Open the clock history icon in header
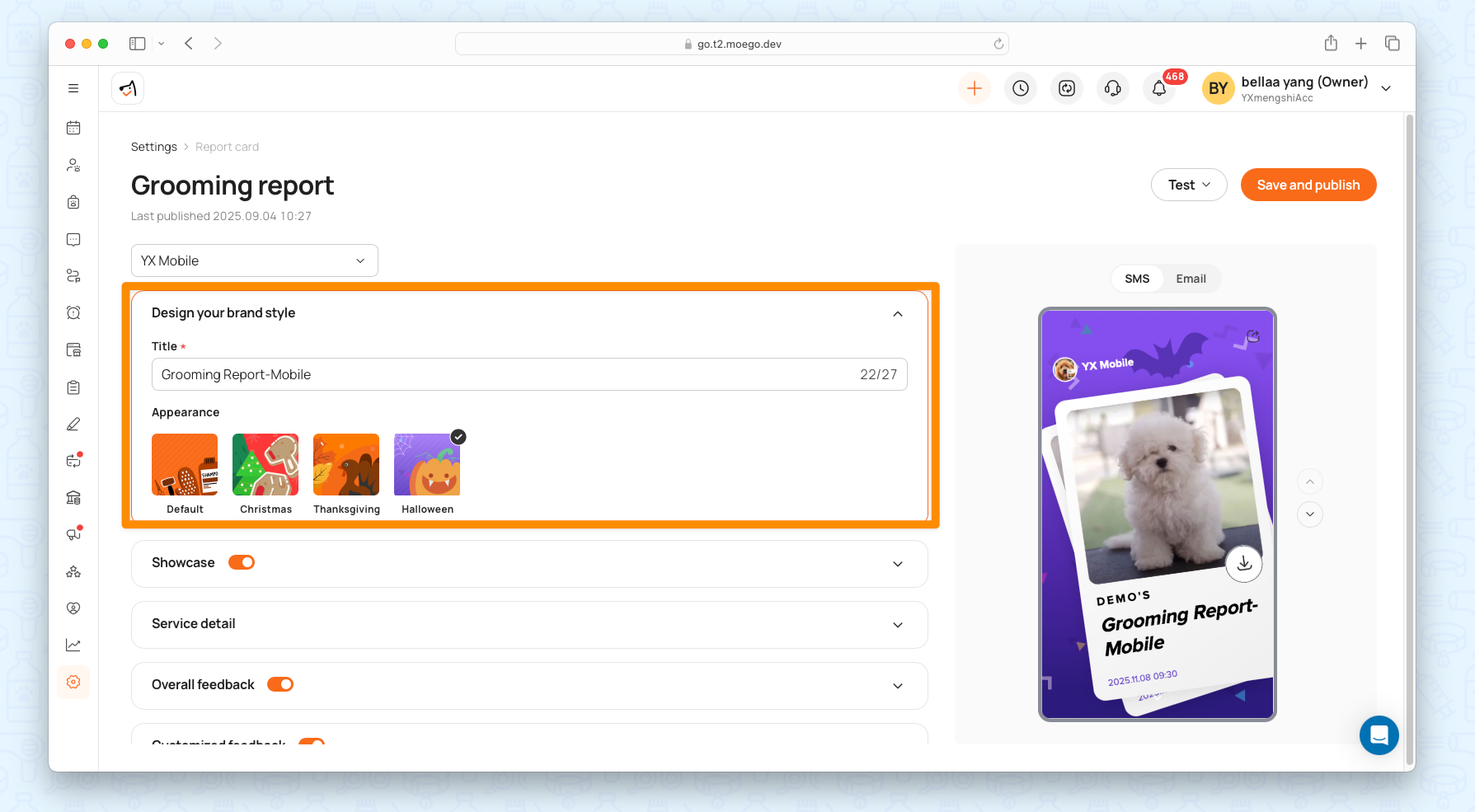The image size is (1475, 812). tap(1020, 88)
